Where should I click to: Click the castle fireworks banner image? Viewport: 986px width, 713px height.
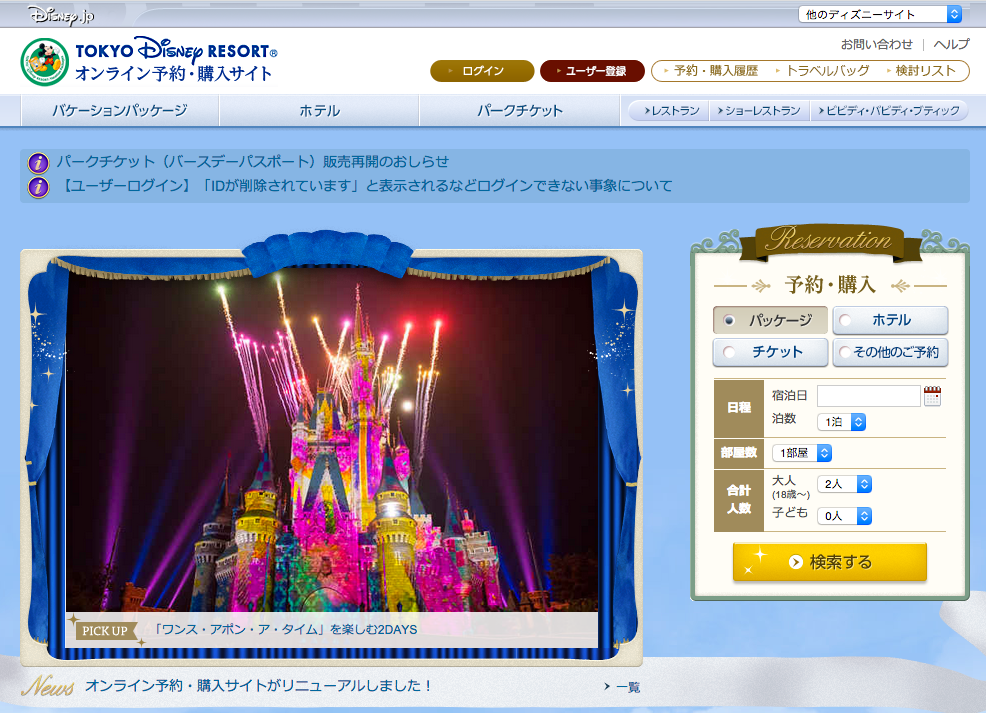click(331, 440)
